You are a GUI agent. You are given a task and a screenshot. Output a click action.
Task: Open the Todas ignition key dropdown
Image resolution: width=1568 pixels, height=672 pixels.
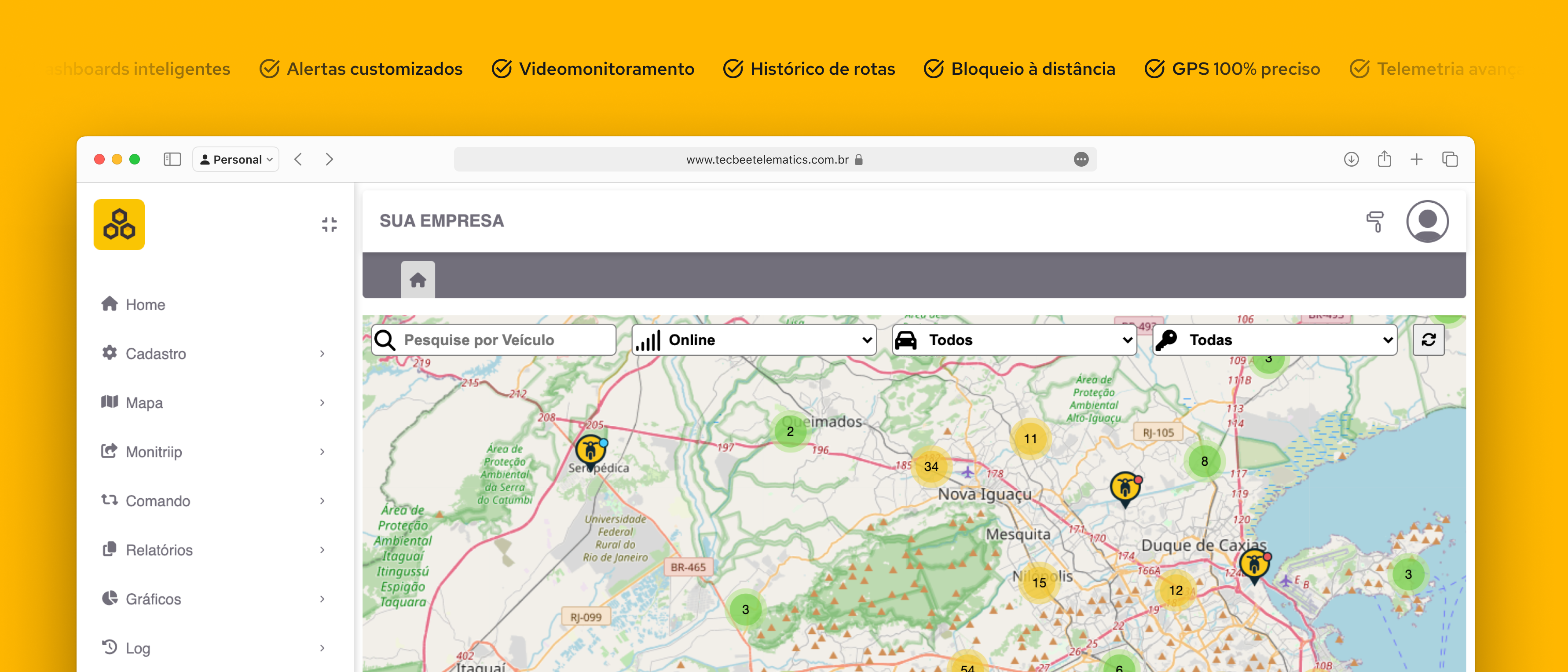[1275, 340]
